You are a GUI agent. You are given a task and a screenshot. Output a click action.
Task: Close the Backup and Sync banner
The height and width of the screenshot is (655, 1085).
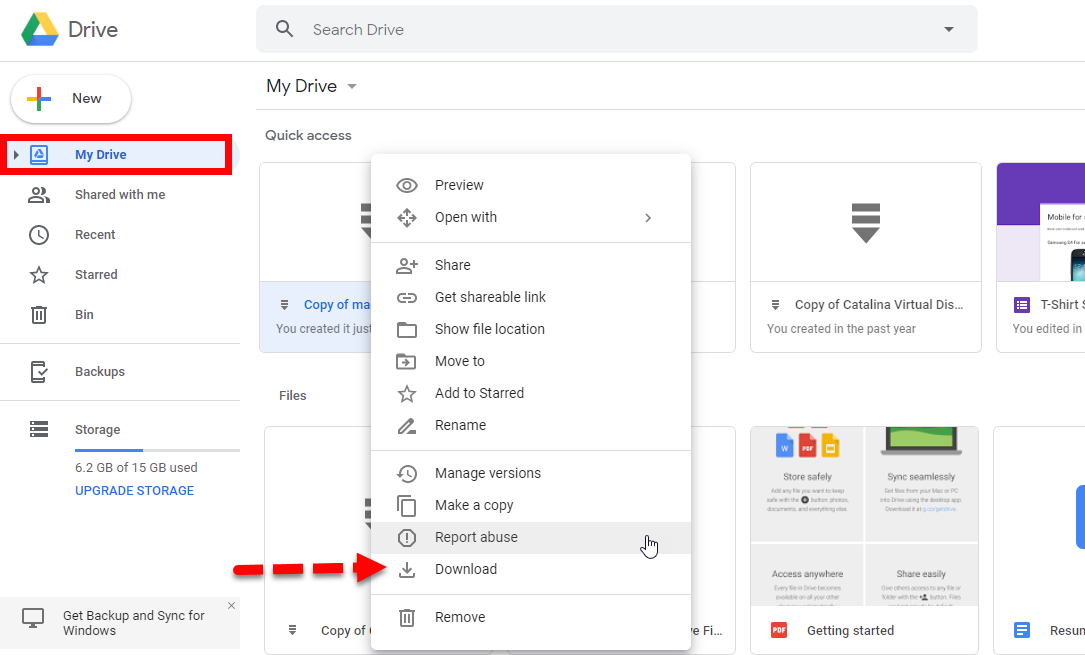[x=231, y=606]
